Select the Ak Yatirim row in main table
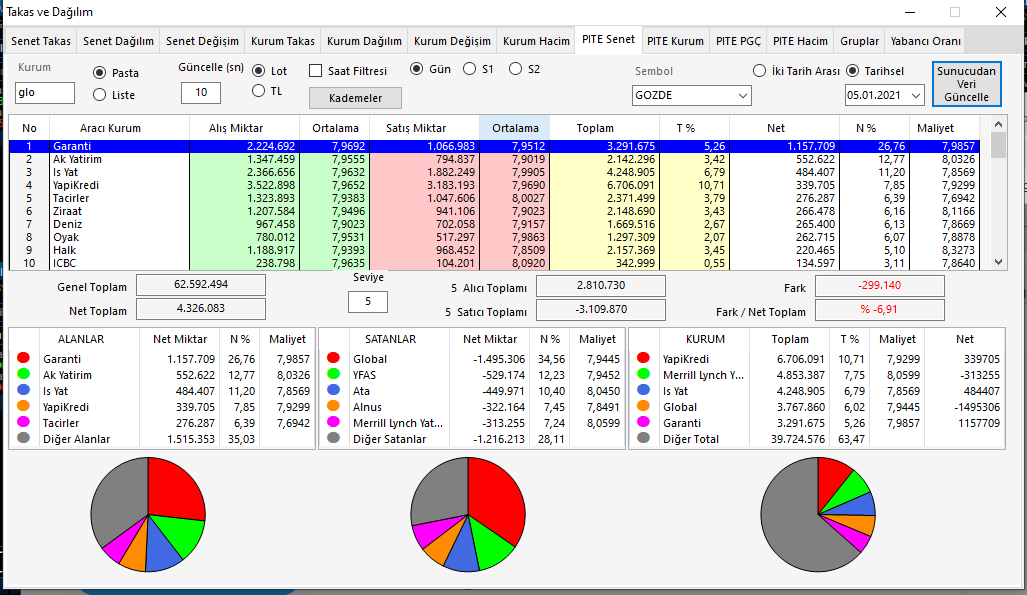 (x=495, y=159)
